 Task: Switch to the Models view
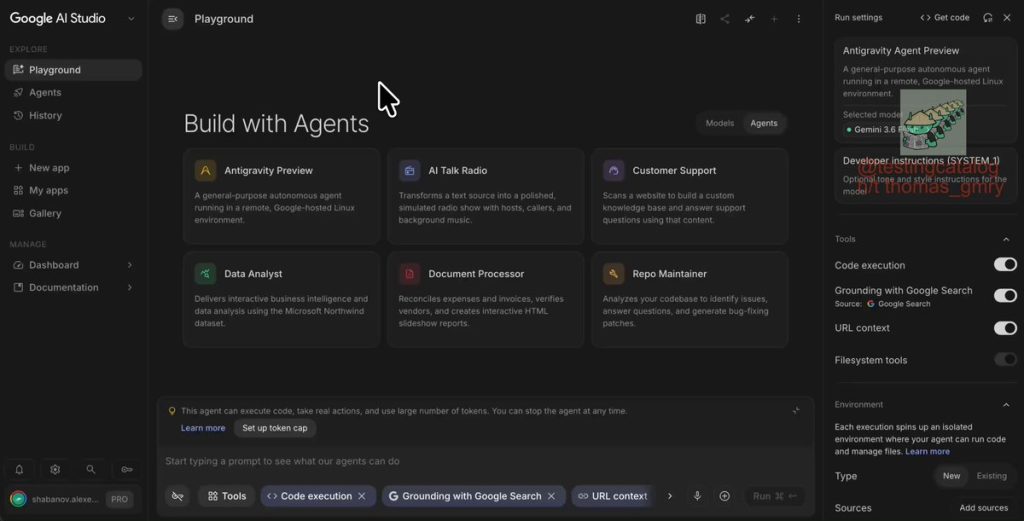[x=720, y=123]
